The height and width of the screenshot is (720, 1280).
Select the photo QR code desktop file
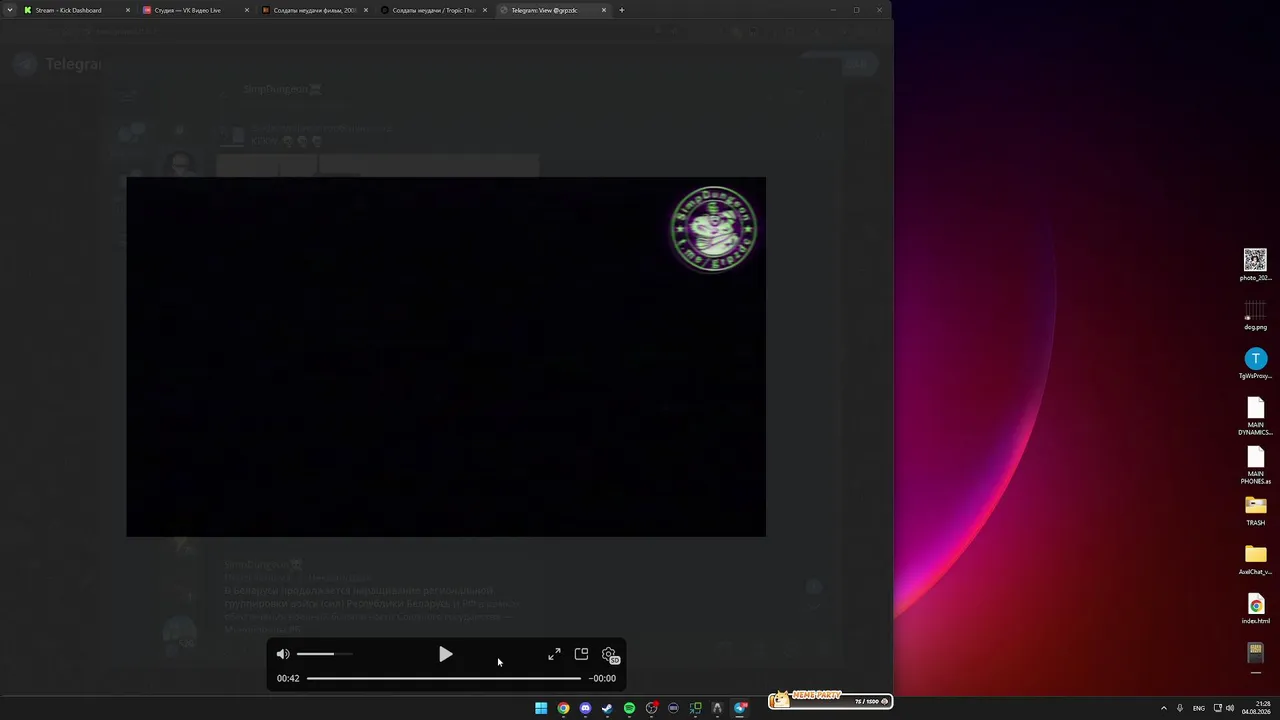point(1255,265)
